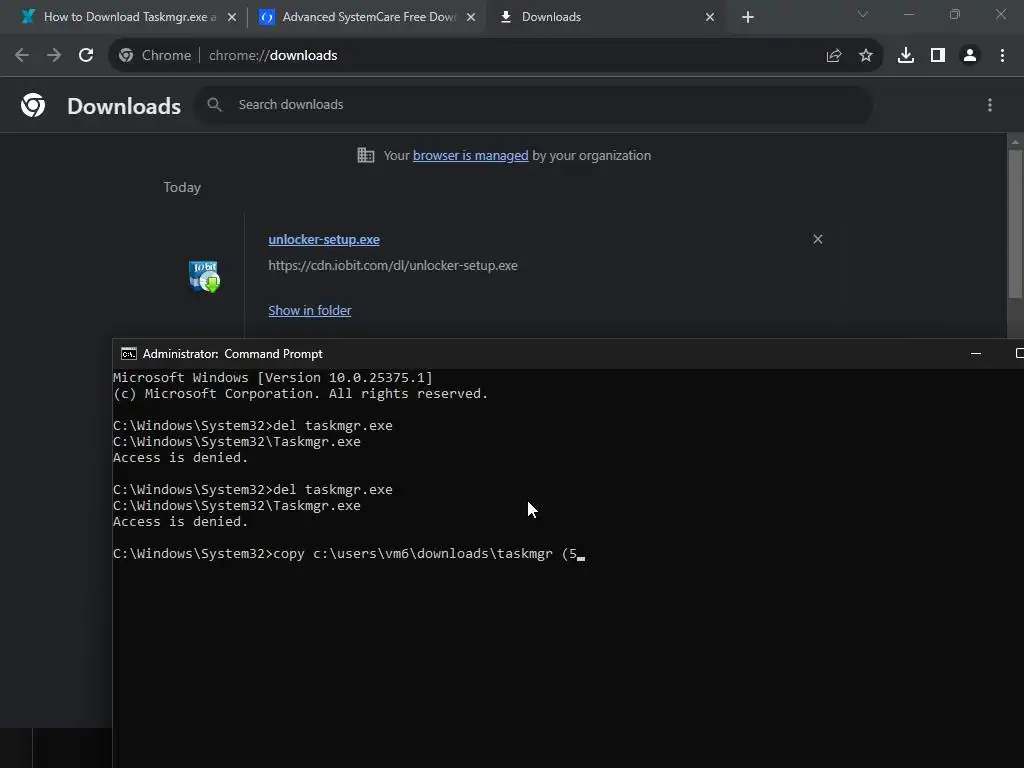Click the copy command line in Command Prompt

coord(349,554)
